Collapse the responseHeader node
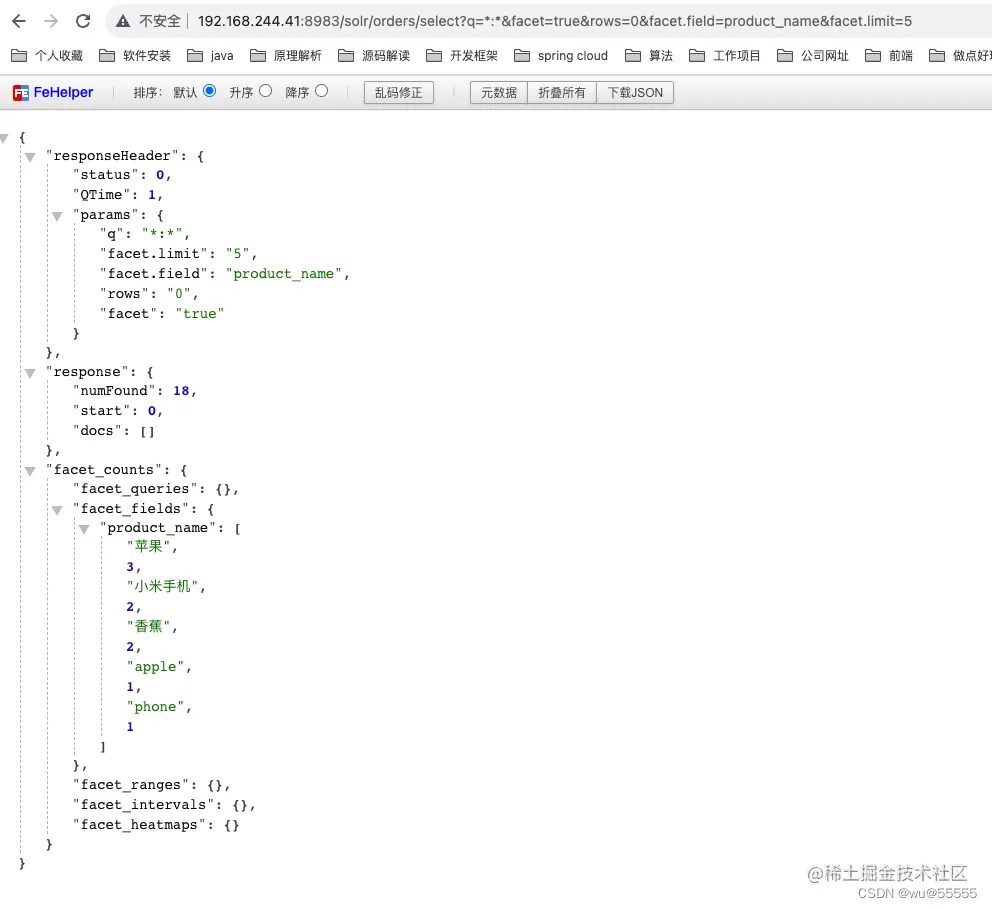This screenshot has width=992, height=908. [x=30, y=157]
